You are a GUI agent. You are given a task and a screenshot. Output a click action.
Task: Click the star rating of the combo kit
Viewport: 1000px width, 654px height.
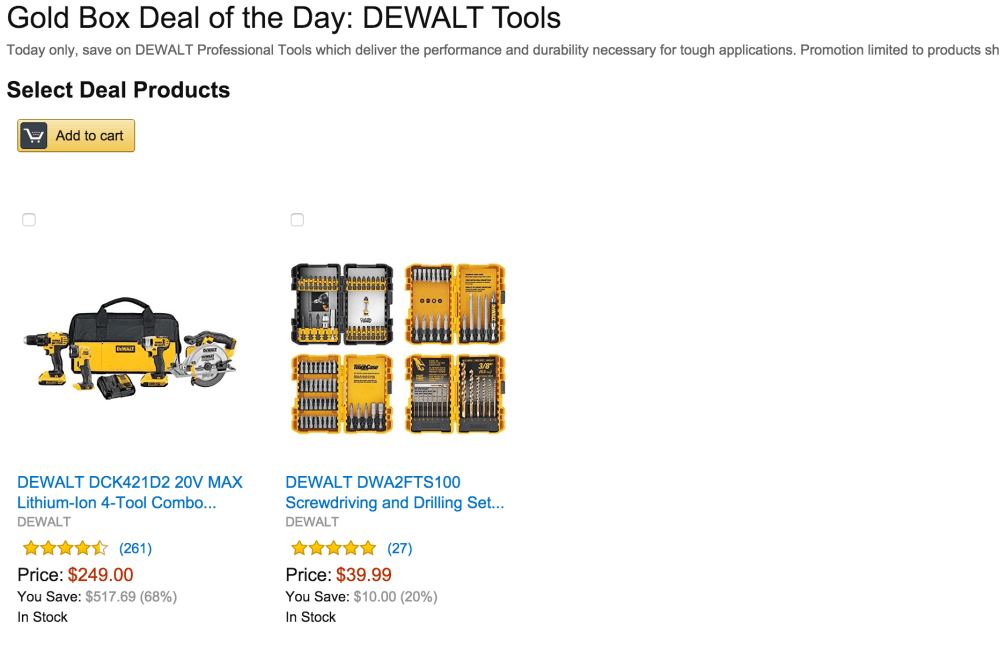65,548
